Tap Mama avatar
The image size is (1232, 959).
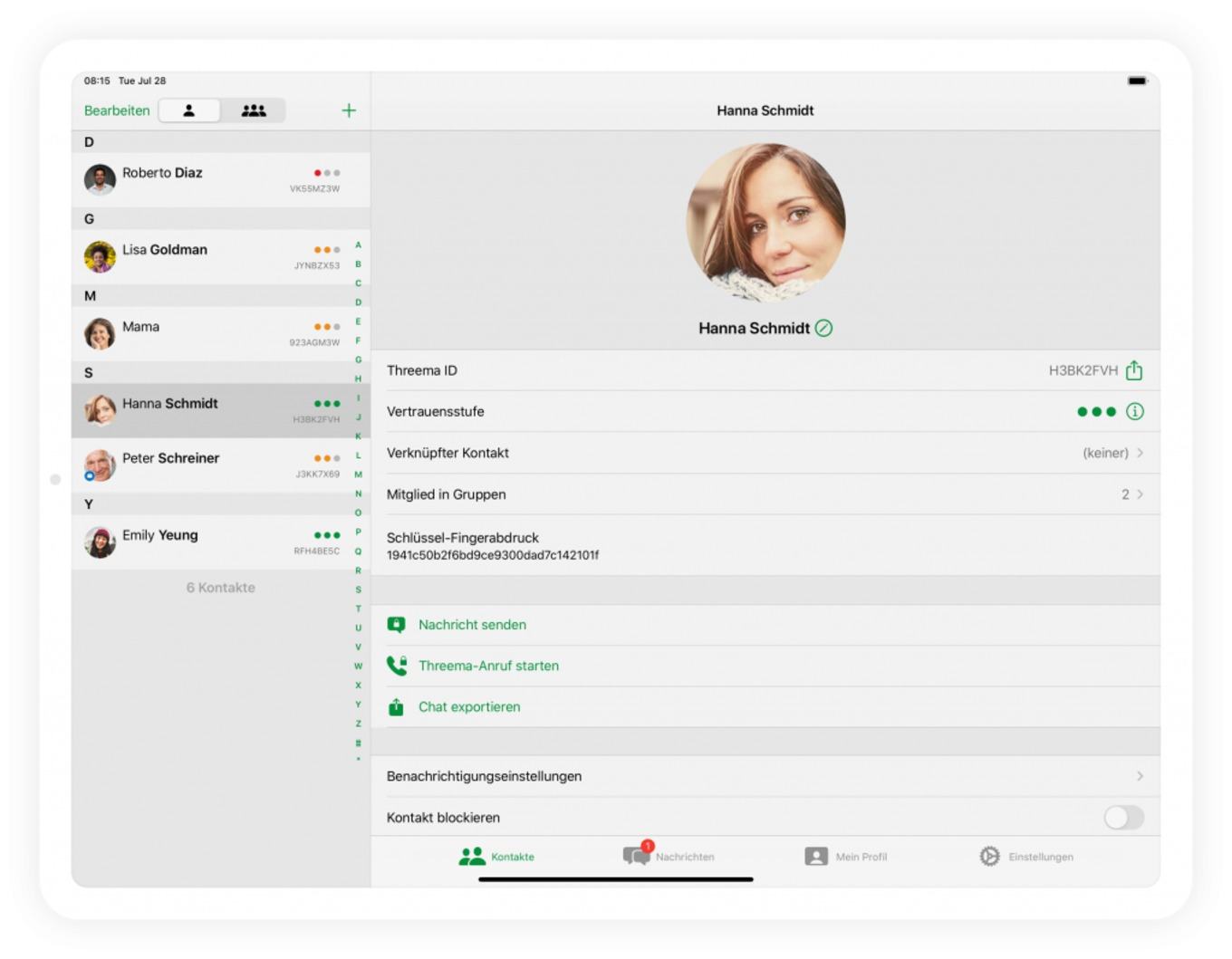100,333
